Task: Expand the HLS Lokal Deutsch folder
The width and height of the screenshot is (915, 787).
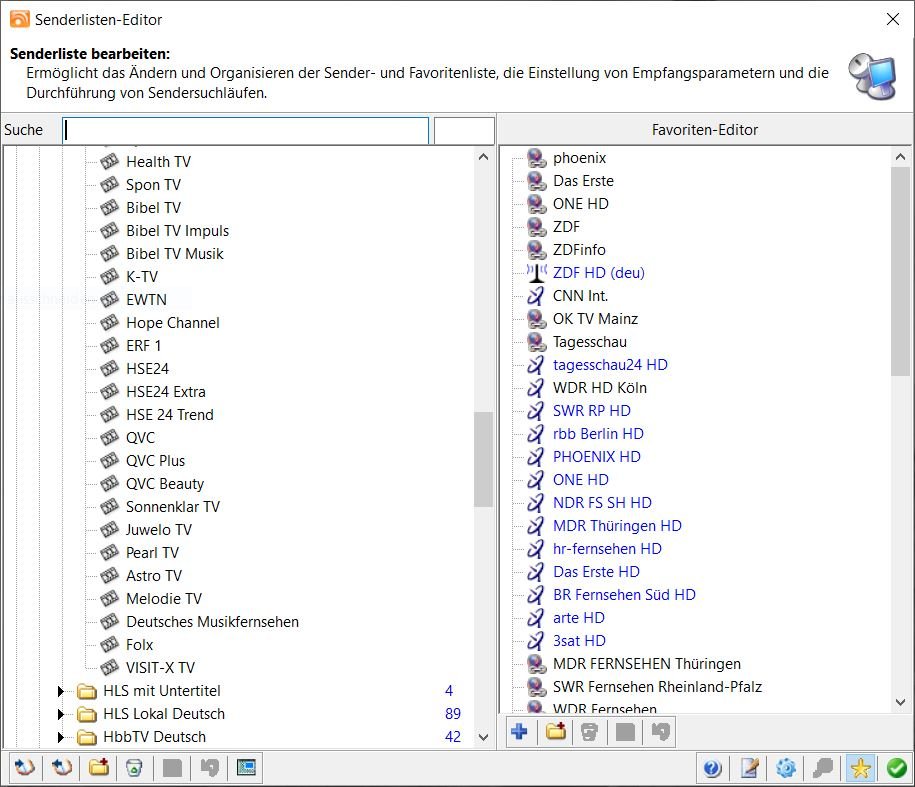Action: click(61, 714)
